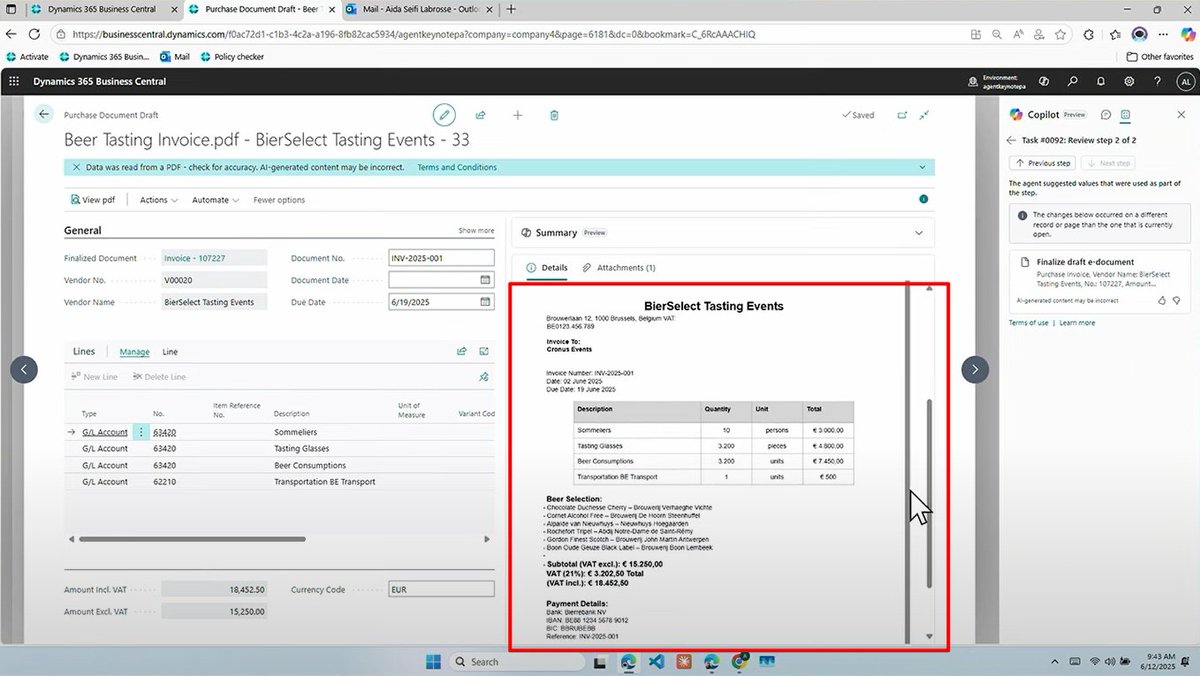Click the pin icon in Lines toolbar

coord(484,377)
